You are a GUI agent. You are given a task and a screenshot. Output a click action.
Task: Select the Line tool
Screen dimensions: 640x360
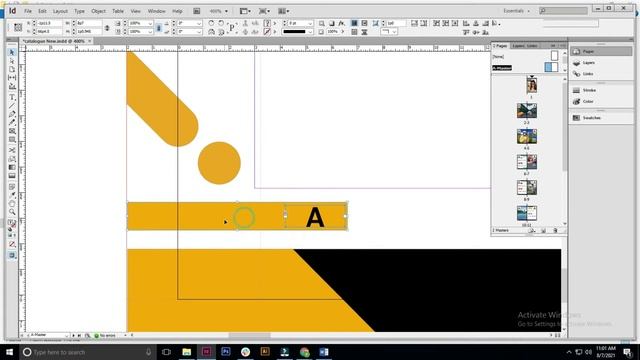coord(12,106)
